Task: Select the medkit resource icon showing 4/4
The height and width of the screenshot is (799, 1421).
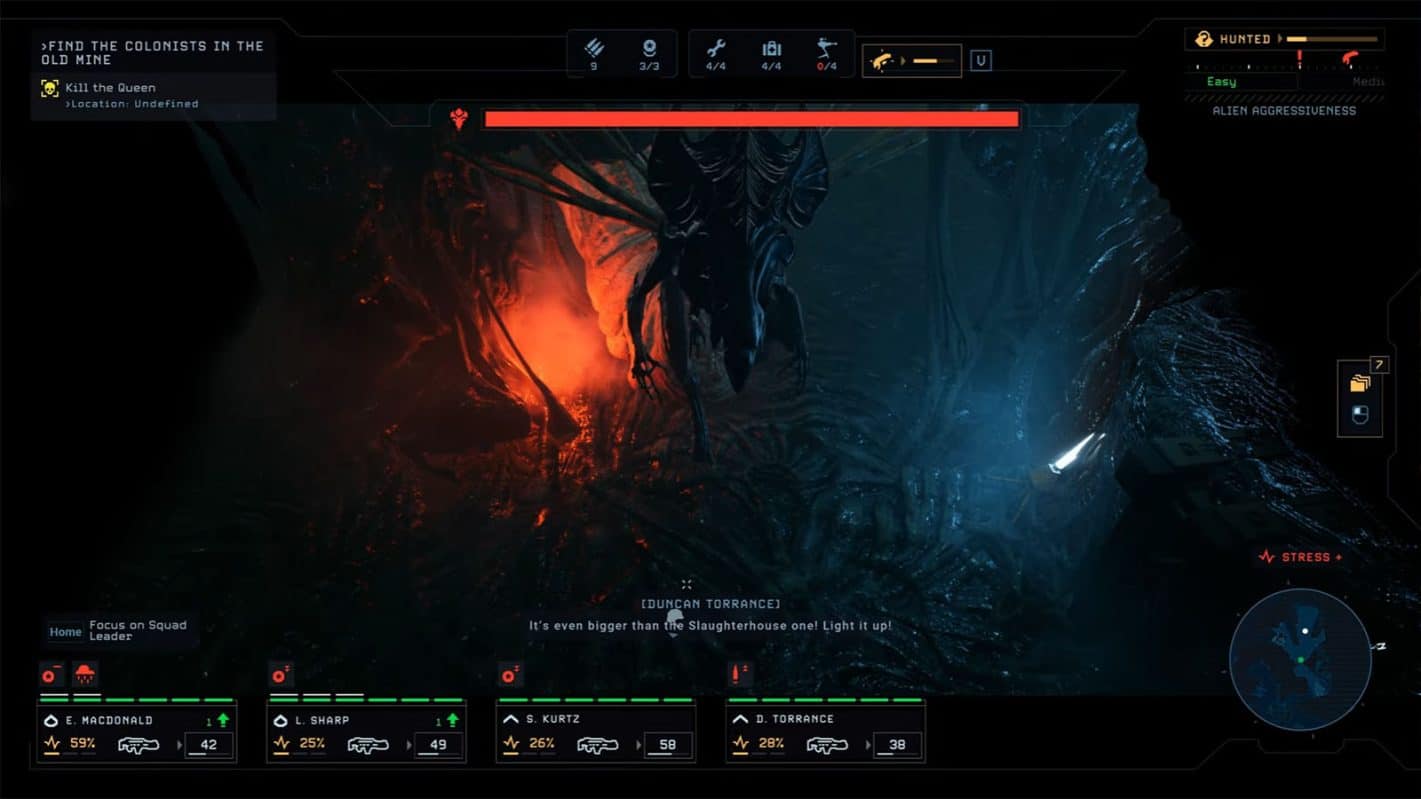Action: tap(771, 47)
